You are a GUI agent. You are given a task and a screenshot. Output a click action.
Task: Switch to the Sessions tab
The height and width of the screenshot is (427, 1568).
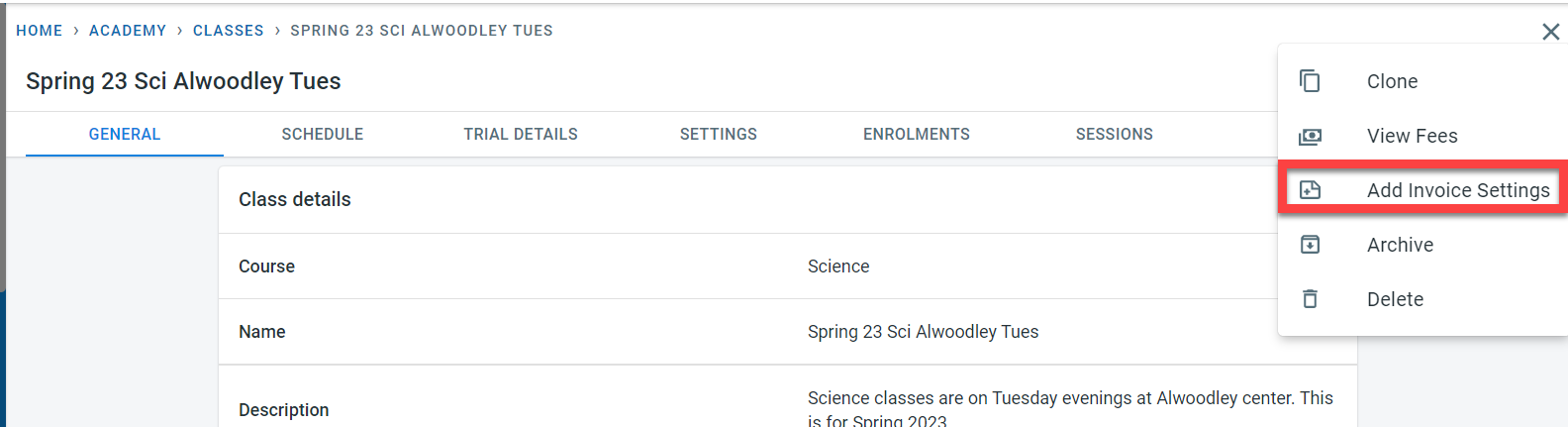(1115, 134)
